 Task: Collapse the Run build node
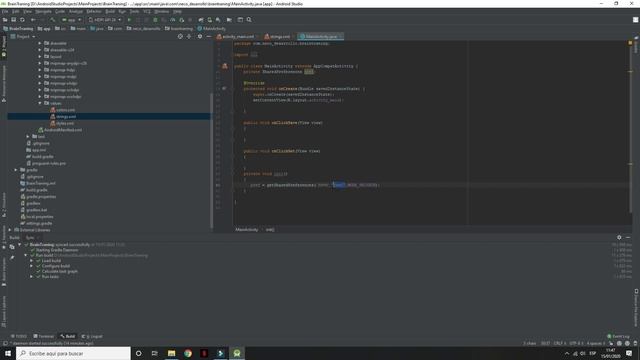click(26, 255)
